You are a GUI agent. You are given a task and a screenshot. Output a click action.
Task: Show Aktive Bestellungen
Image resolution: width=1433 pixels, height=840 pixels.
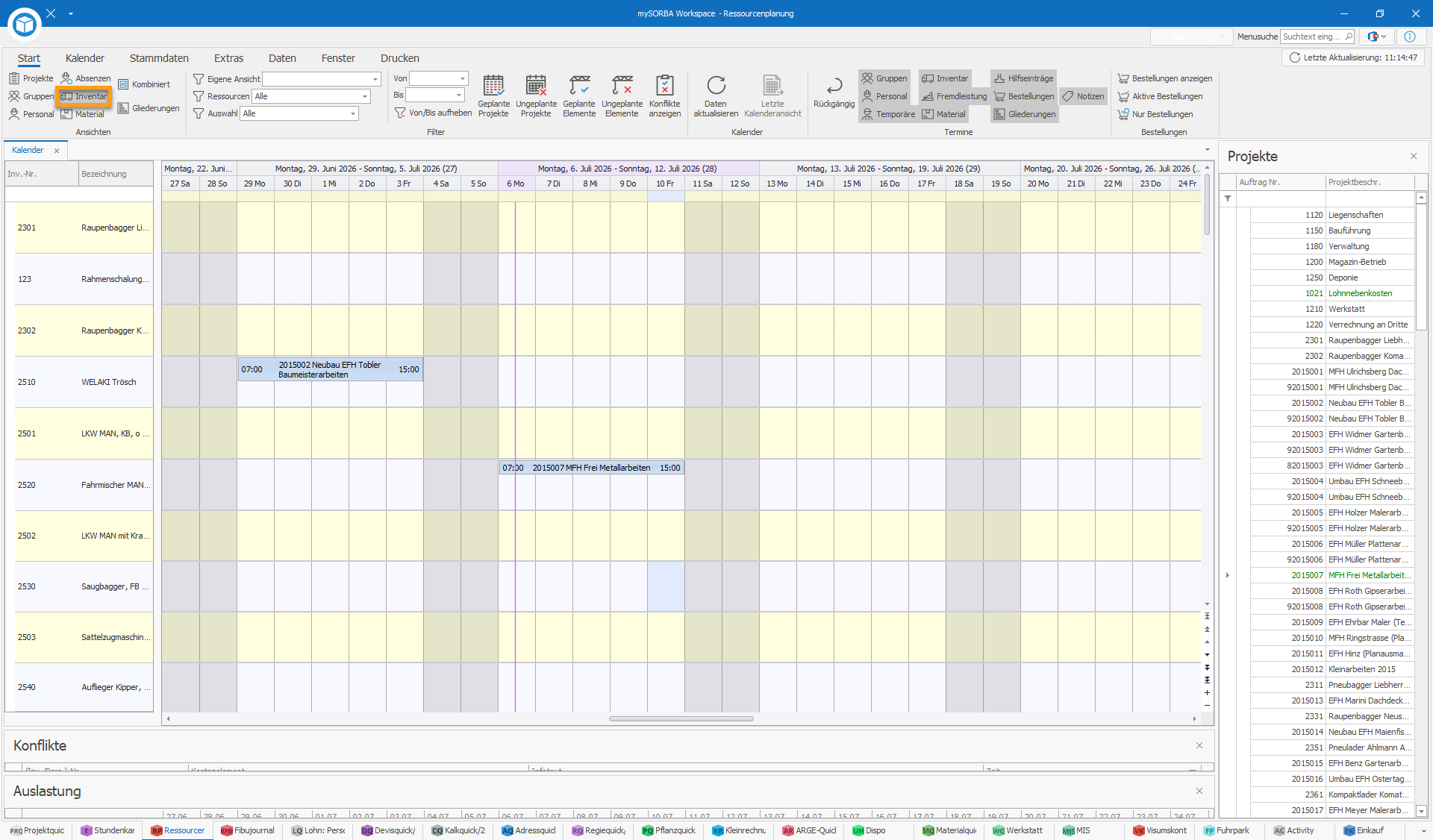pos(1160,96)
